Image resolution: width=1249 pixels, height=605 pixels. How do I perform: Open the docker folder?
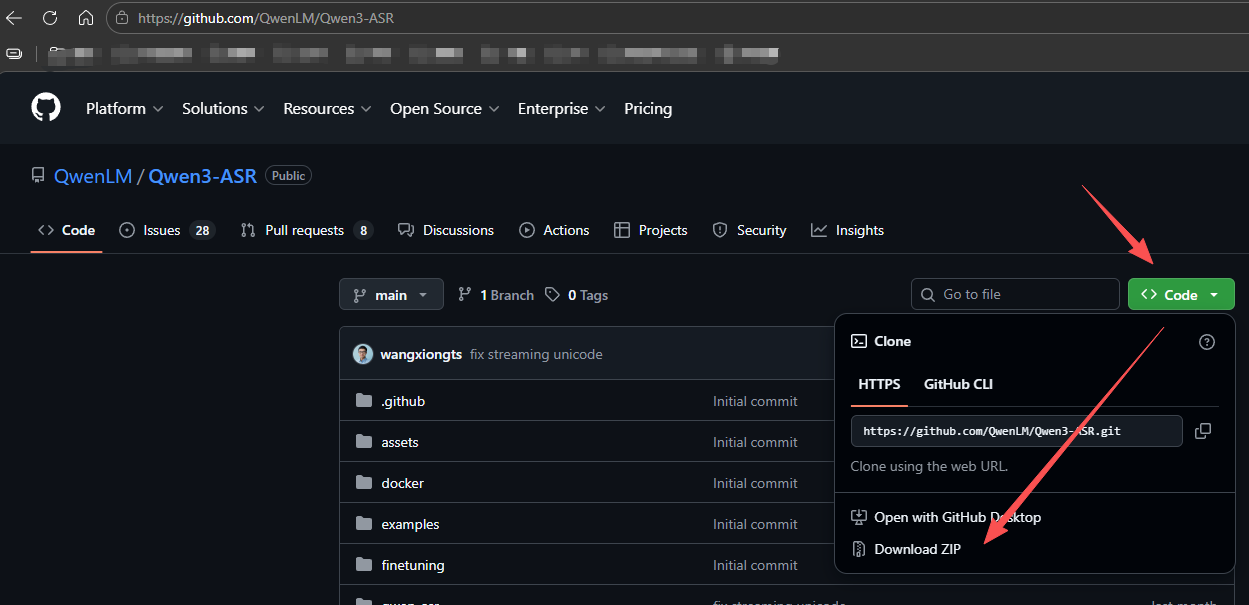pos(402,483)
